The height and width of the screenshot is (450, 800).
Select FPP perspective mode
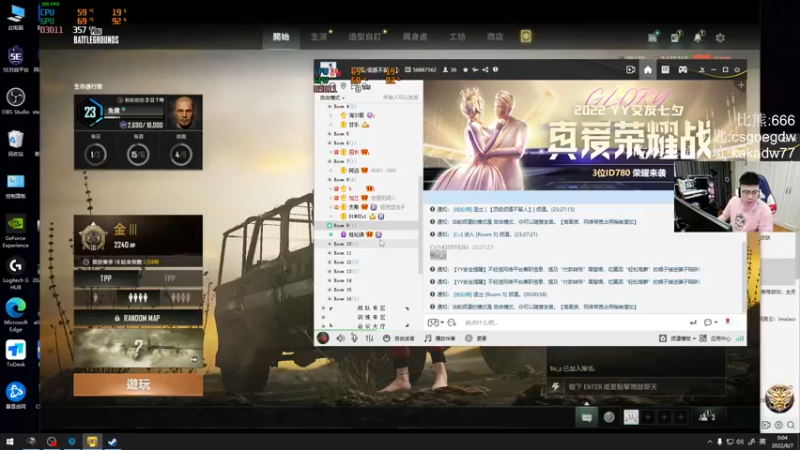[170, 278]
